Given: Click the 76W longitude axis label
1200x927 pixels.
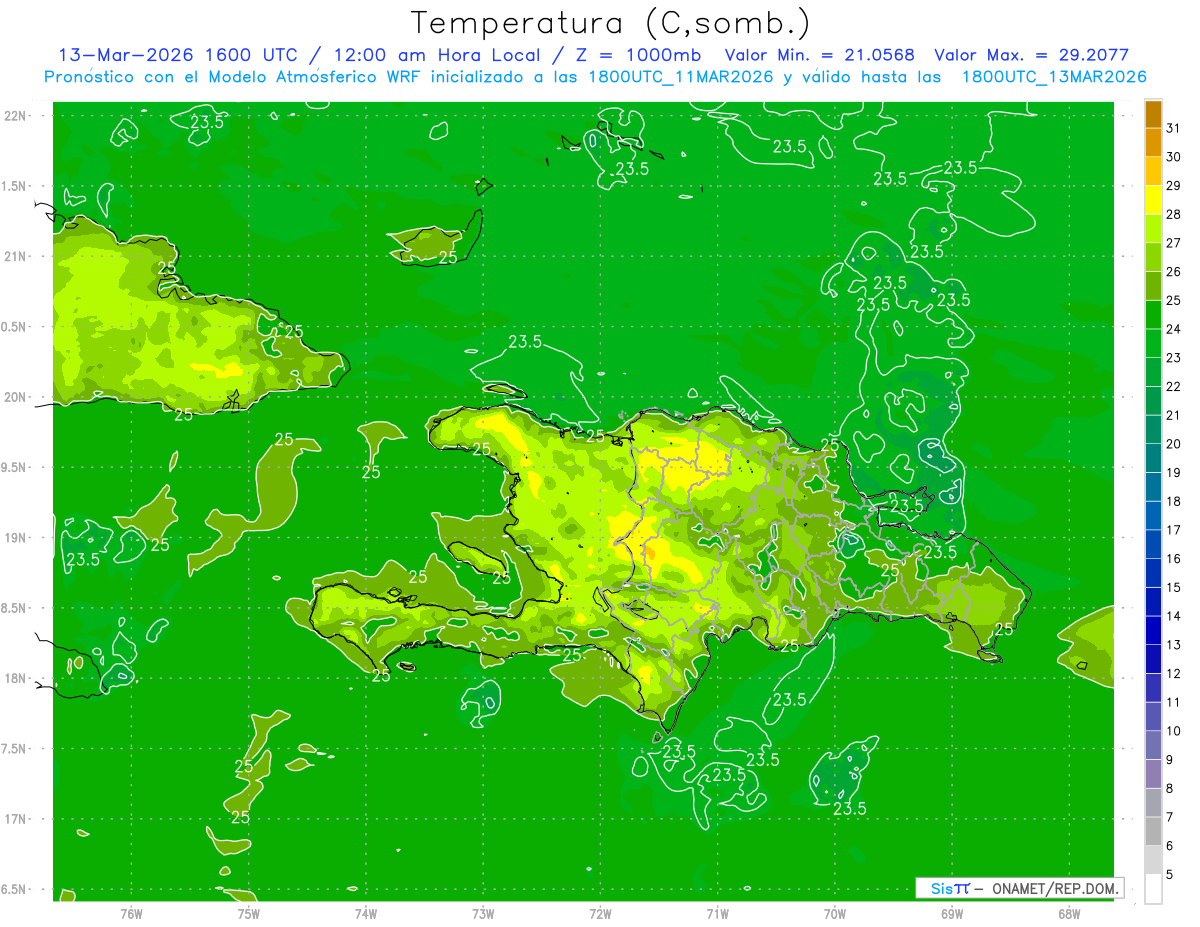Looking at the screenshot, I should pos(131,913).
